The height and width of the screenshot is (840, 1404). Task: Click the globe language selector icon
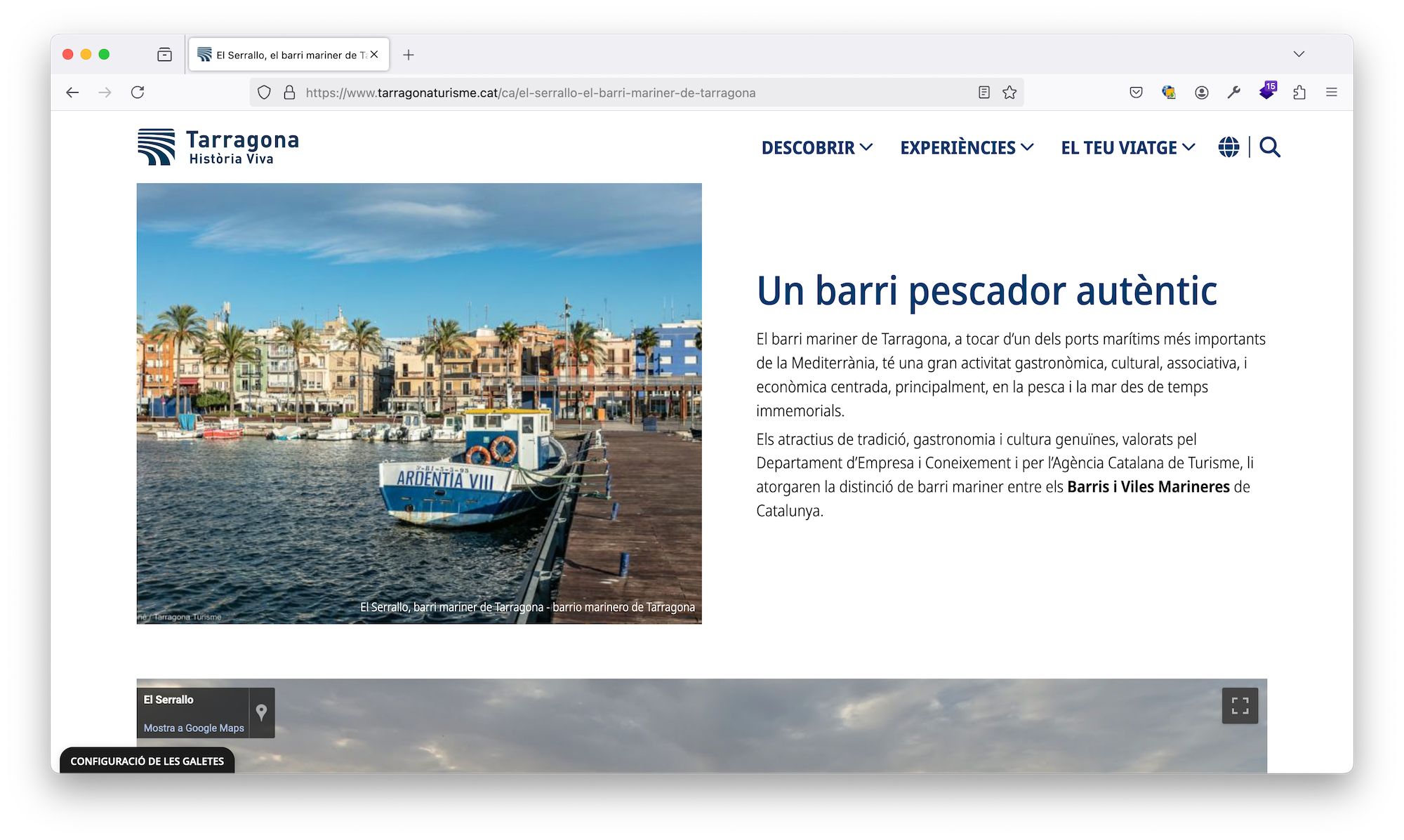[x=1228, y=147]
